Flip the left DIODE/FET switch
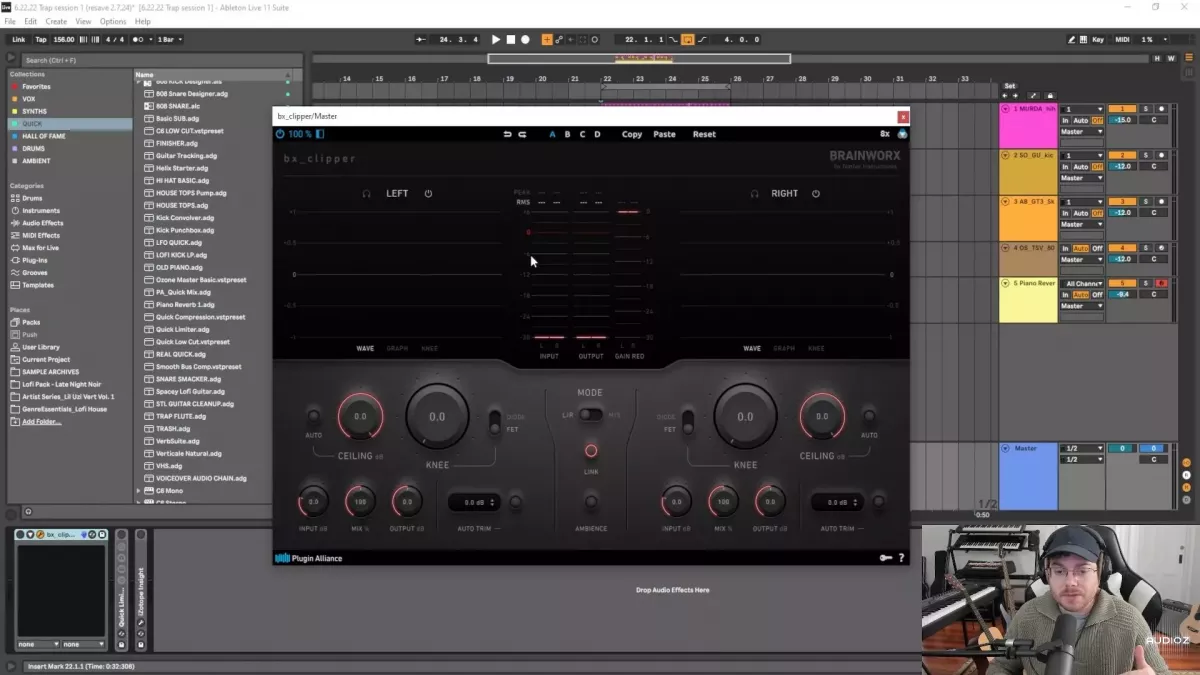1200x675 pixels. (493, 423)
